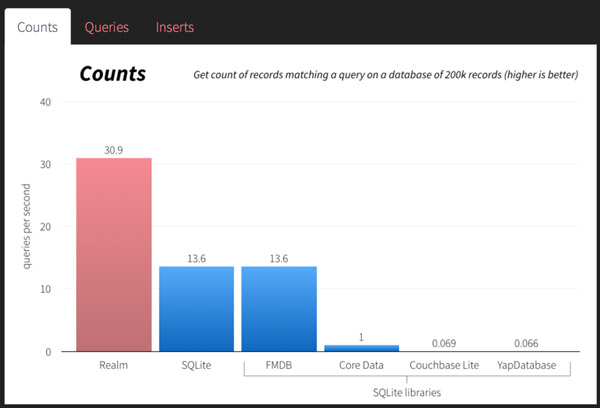Click the red Realm bar
The width and height of the screenshot is (600, 408).
click(x=114, y=254)
